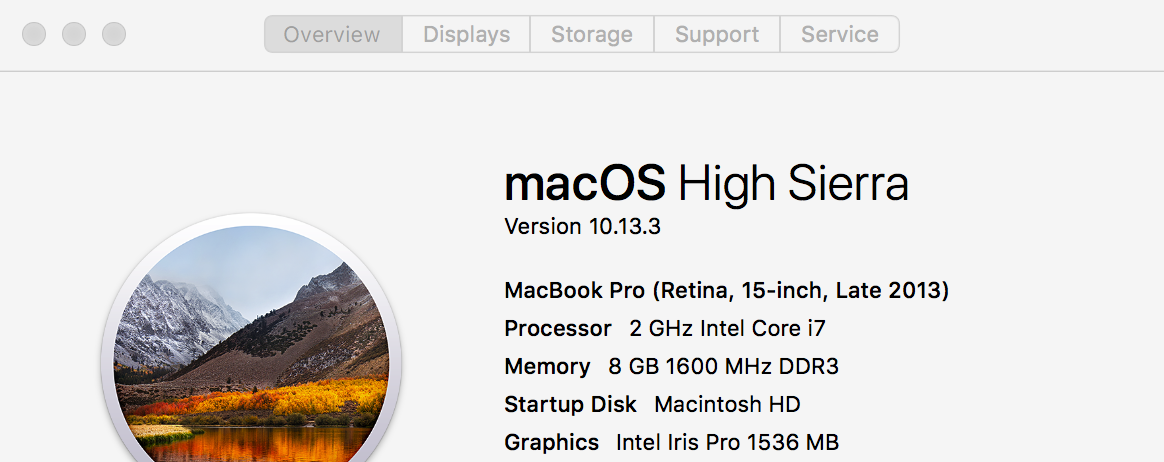Select the Storage tab
Viewport: 1164px width, 462px height.
pos(592,34)
